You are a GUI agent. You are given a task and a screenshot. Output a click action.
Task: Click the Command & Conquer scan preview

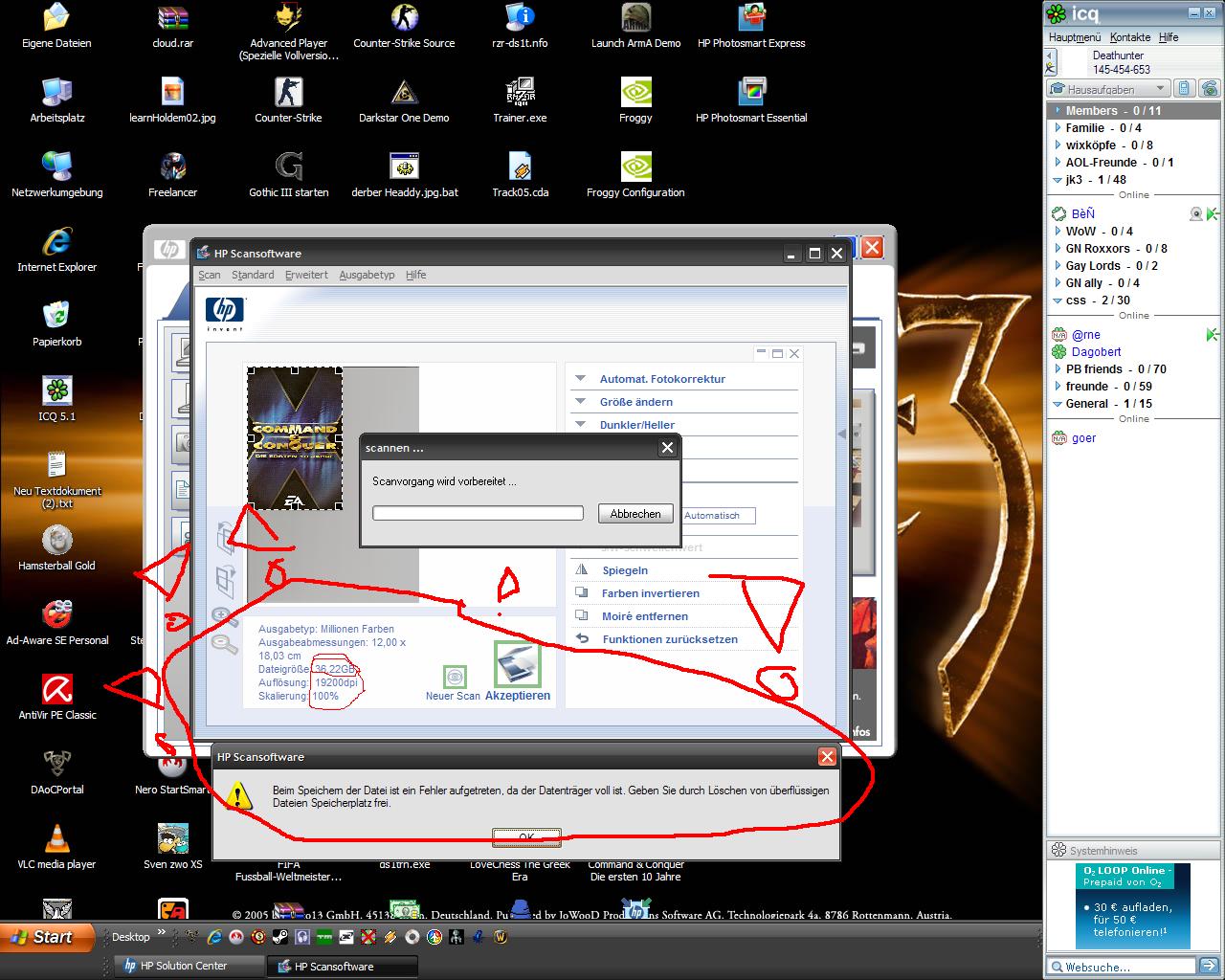(295, 438)
